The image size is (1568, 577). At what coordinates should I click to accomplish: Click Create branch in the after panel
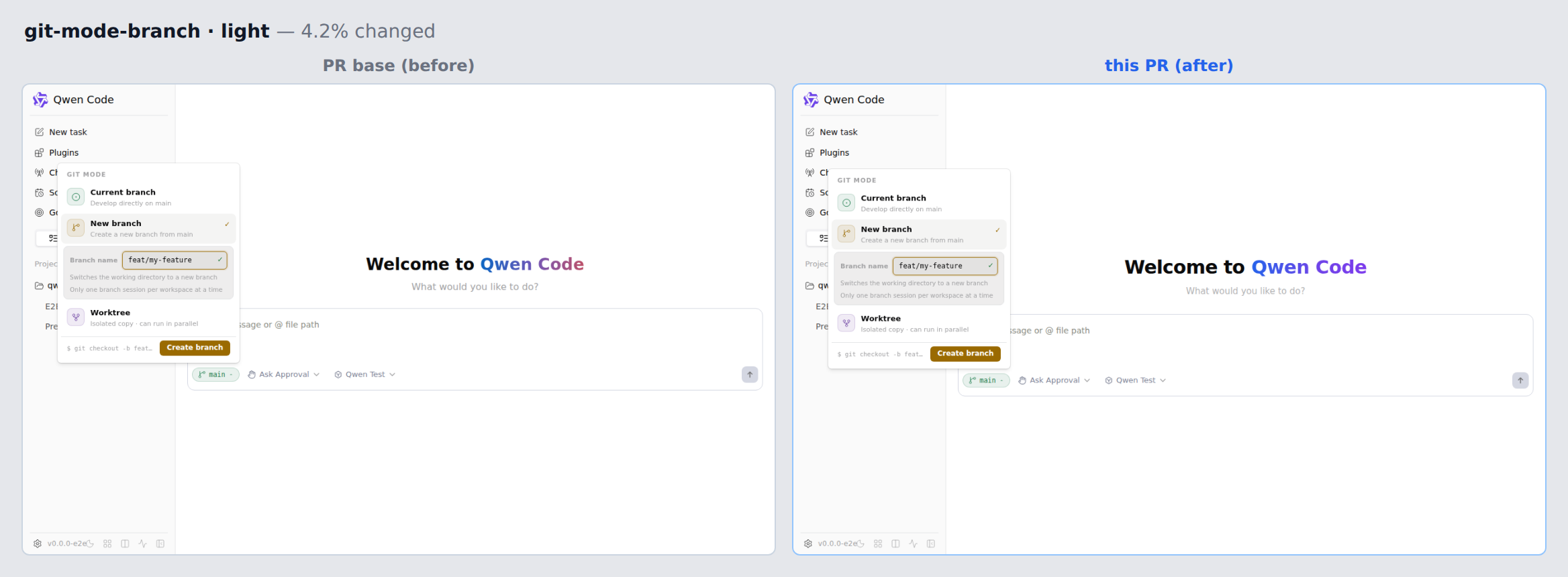(965, 354)
